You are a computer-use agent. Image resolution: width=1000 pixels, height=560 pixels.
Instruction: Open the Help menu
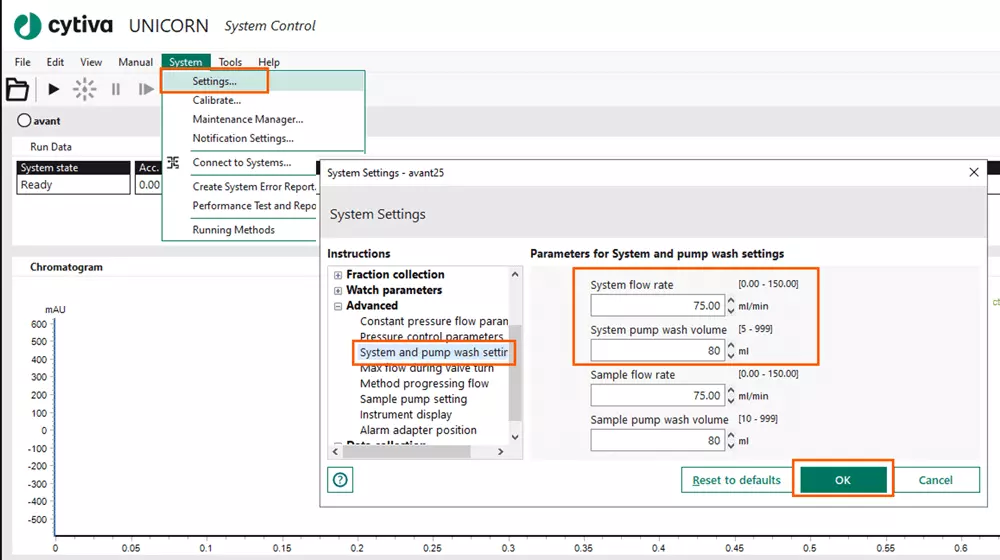(268, 62)
